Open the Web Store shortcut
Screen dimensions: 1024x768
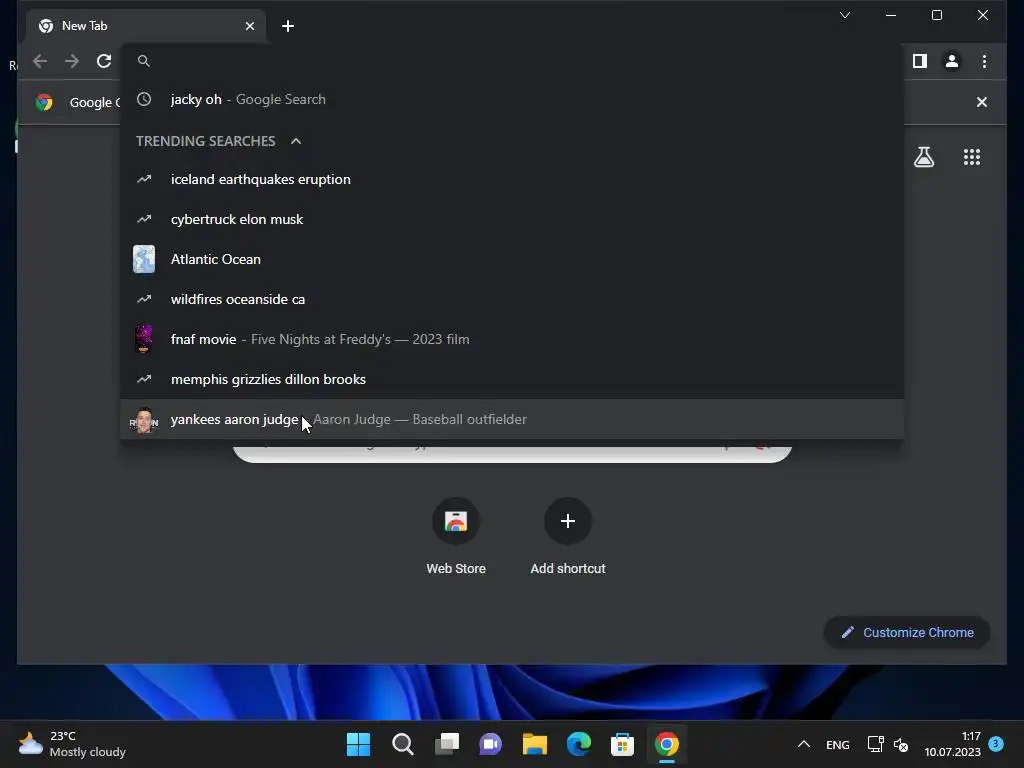(x=456, y=537)
